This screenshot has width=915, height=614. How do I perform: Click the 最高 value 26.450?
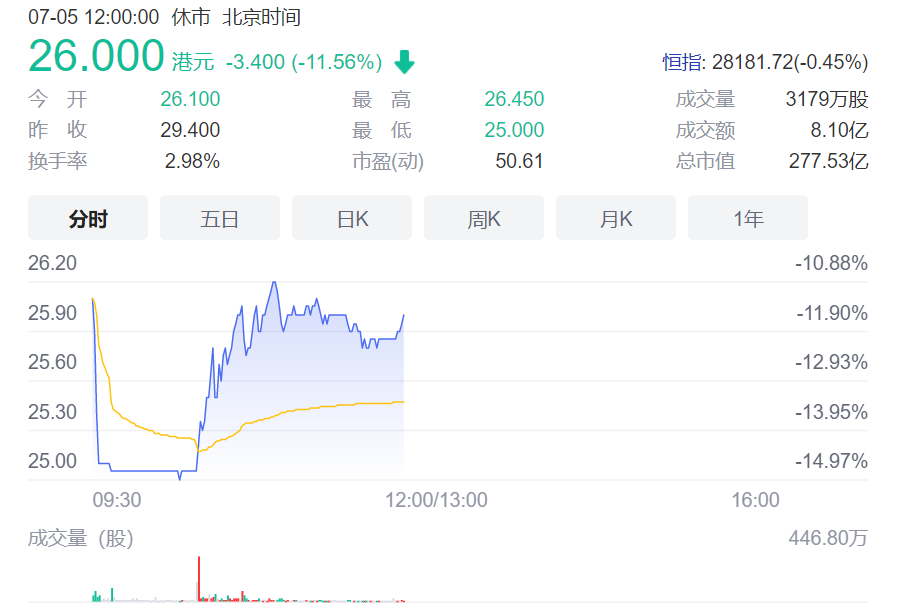coord(514,99)
